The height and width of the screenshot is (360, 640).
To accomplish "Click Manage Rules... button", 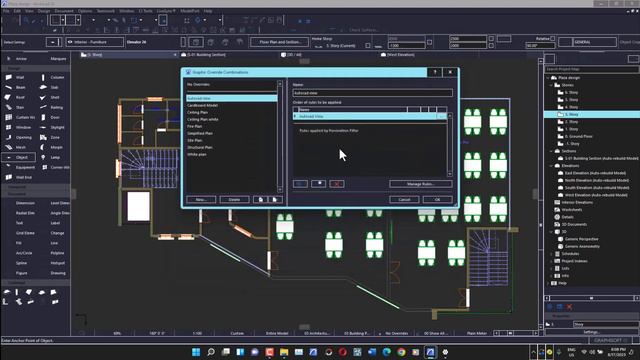I will pos(420,184).
